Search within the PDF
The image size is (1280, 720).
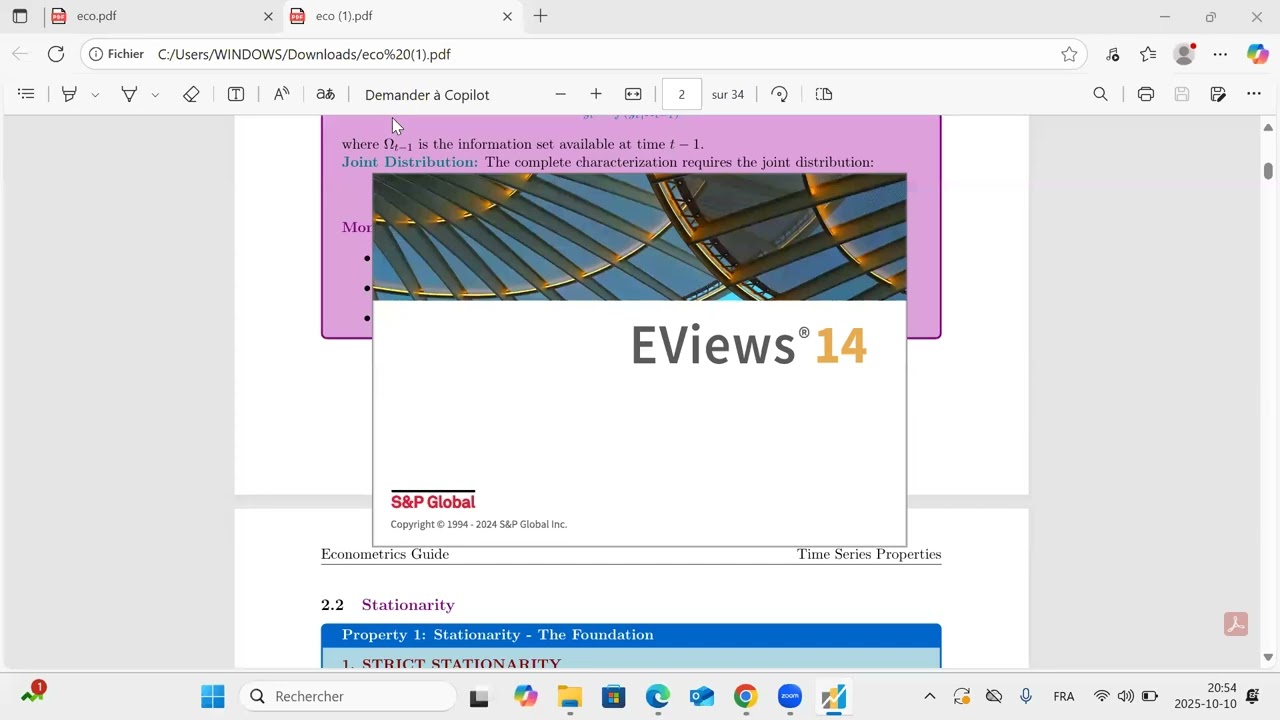coord(1100,94)
